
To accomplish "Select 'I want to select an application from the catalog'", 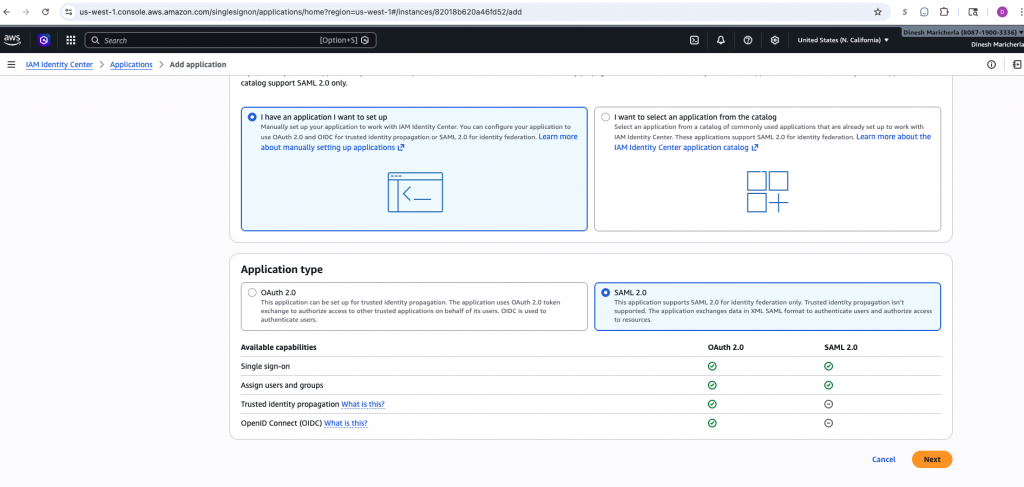I will click(x=605, y=117).
